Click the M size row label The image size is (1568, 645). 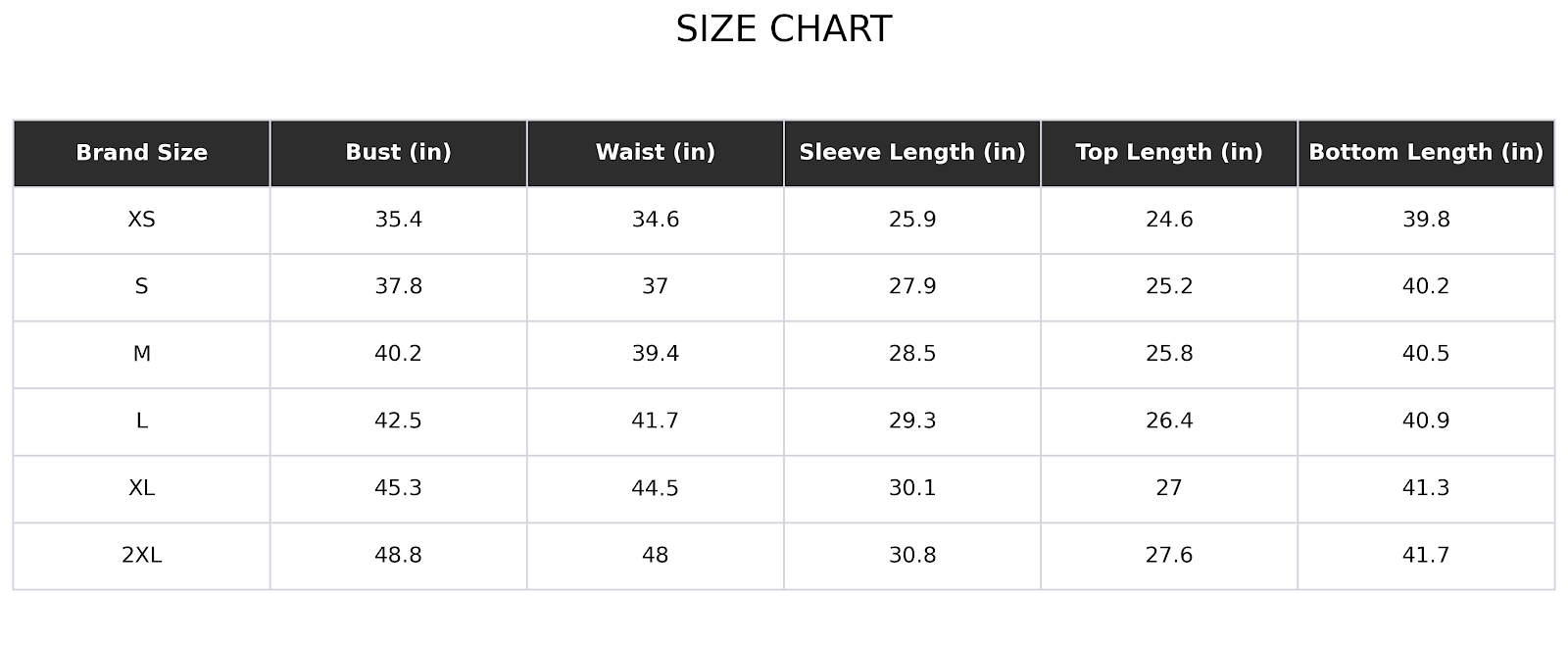[x=141, y=354]
